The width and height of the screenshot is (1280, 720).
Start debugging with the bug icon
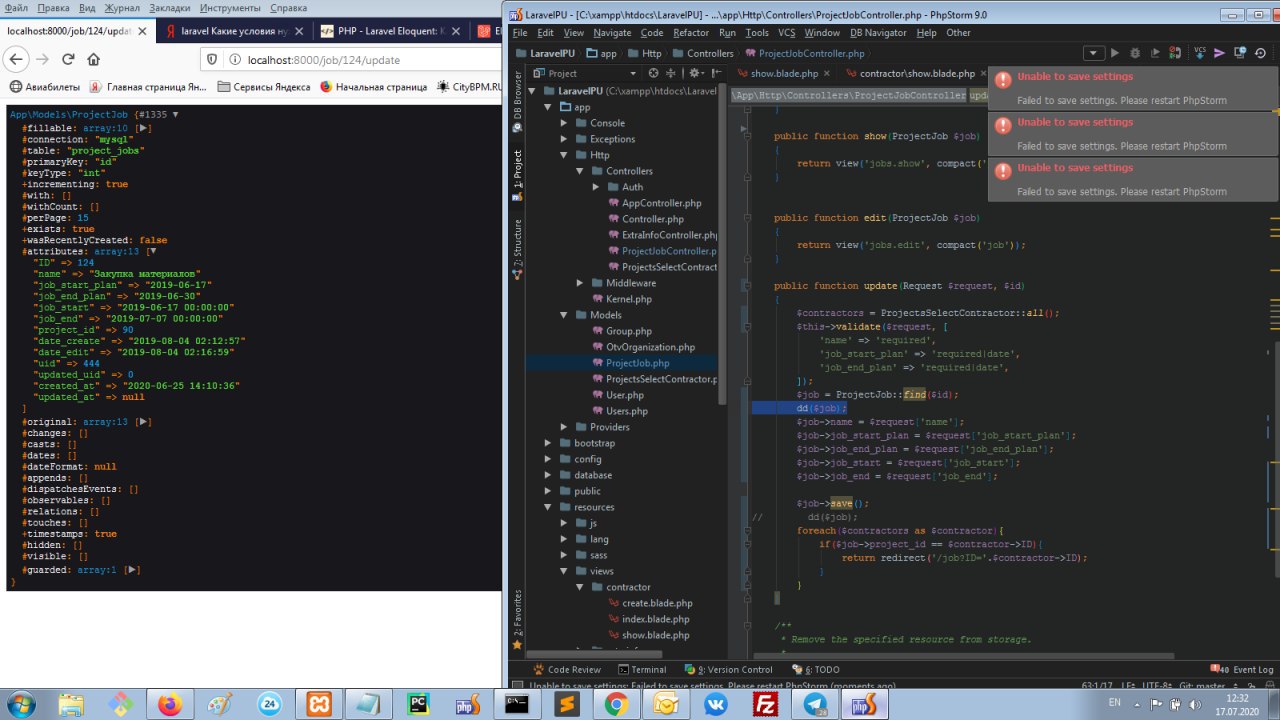(1136, 53)
